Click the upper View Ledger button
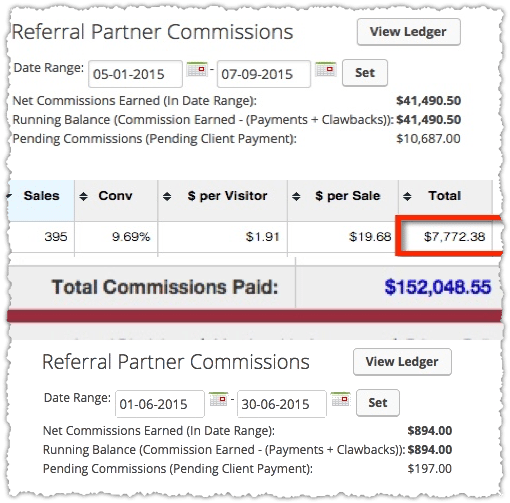The height and width of the screenshot is (503, 510). (409, 32)
